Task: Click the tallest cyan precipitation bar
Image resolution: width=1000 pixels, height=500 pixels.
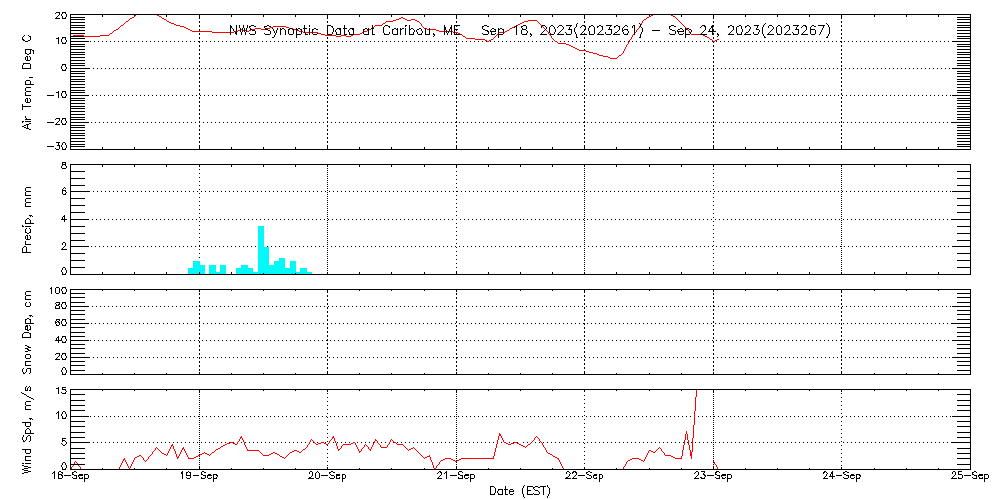Action: (261, 248)
